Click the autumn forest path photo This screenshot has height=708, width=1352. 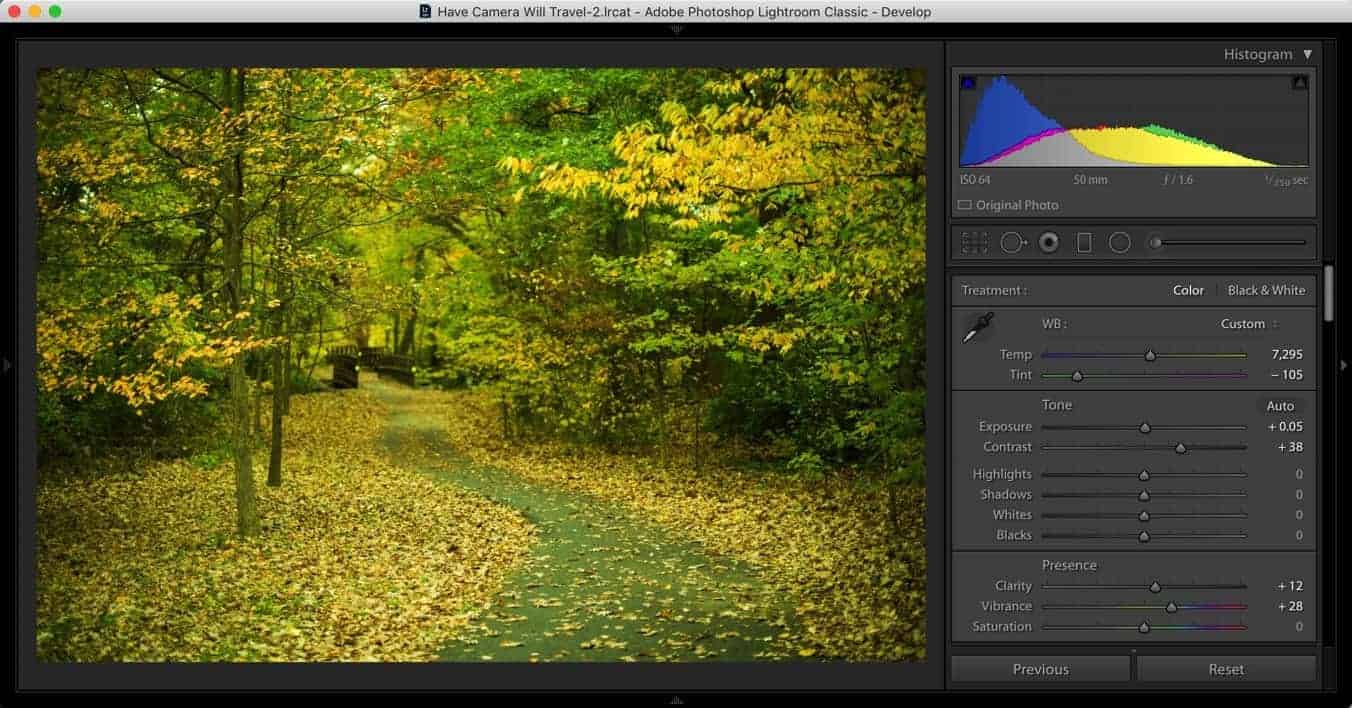coord(481,364)
